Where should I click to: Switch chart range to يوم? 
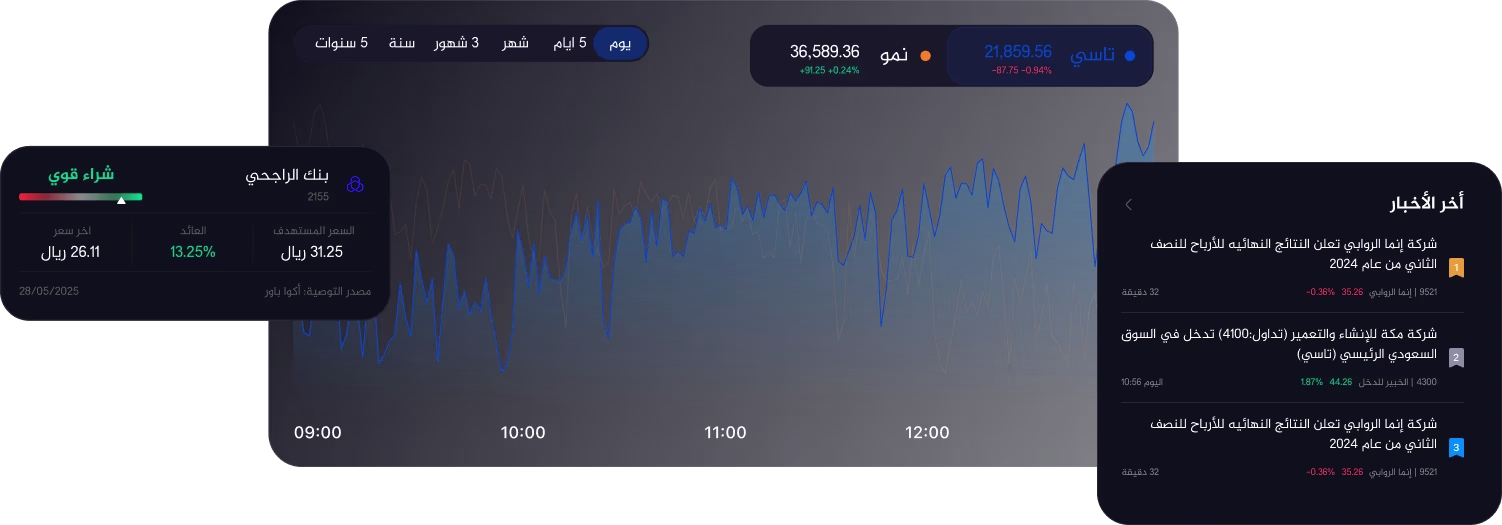coord(620,43)
